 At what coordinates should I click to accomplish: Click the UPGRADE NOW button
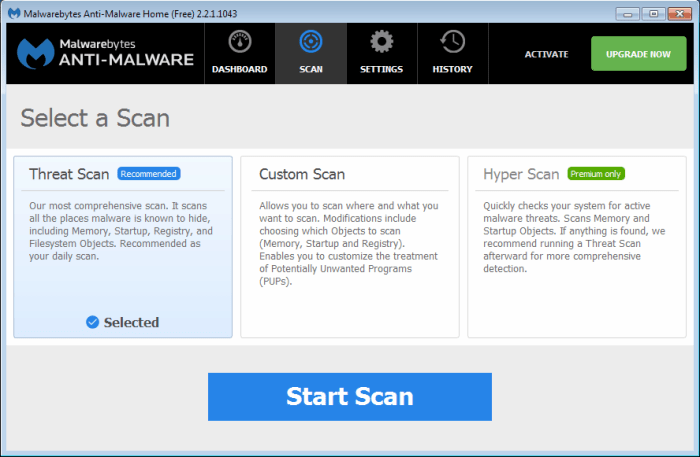[638, 54]
